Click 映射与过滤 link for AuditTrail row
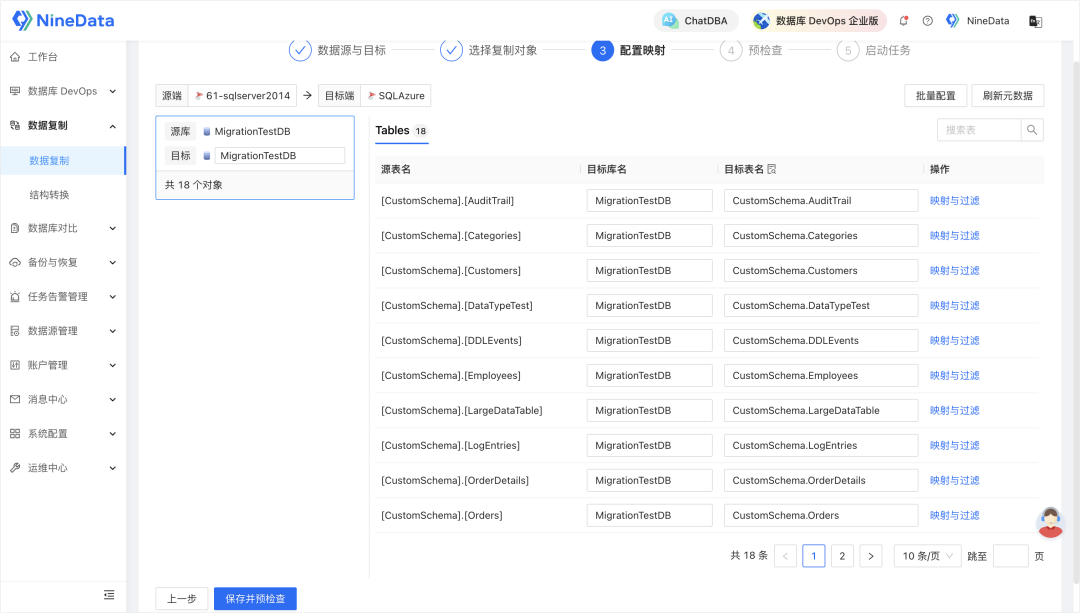This screenshot has width=1080, height=613. click(x=954, y=201)
